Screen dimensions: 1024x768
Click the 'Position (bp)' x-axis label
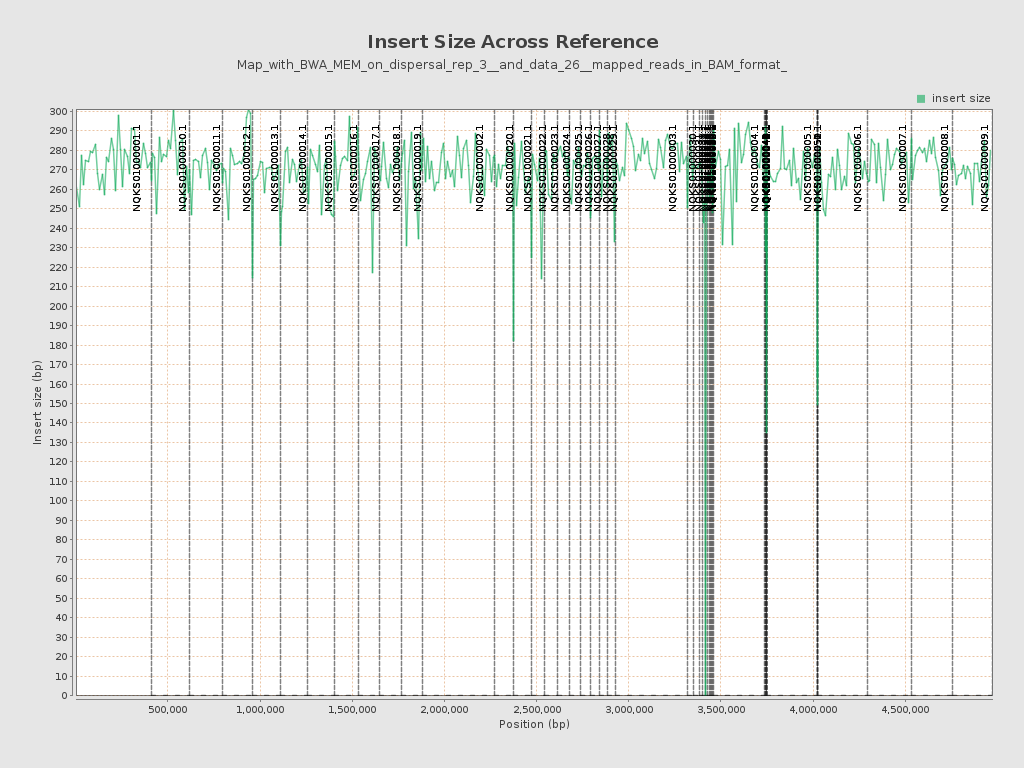pyautogui.click(x=534, y=724)
